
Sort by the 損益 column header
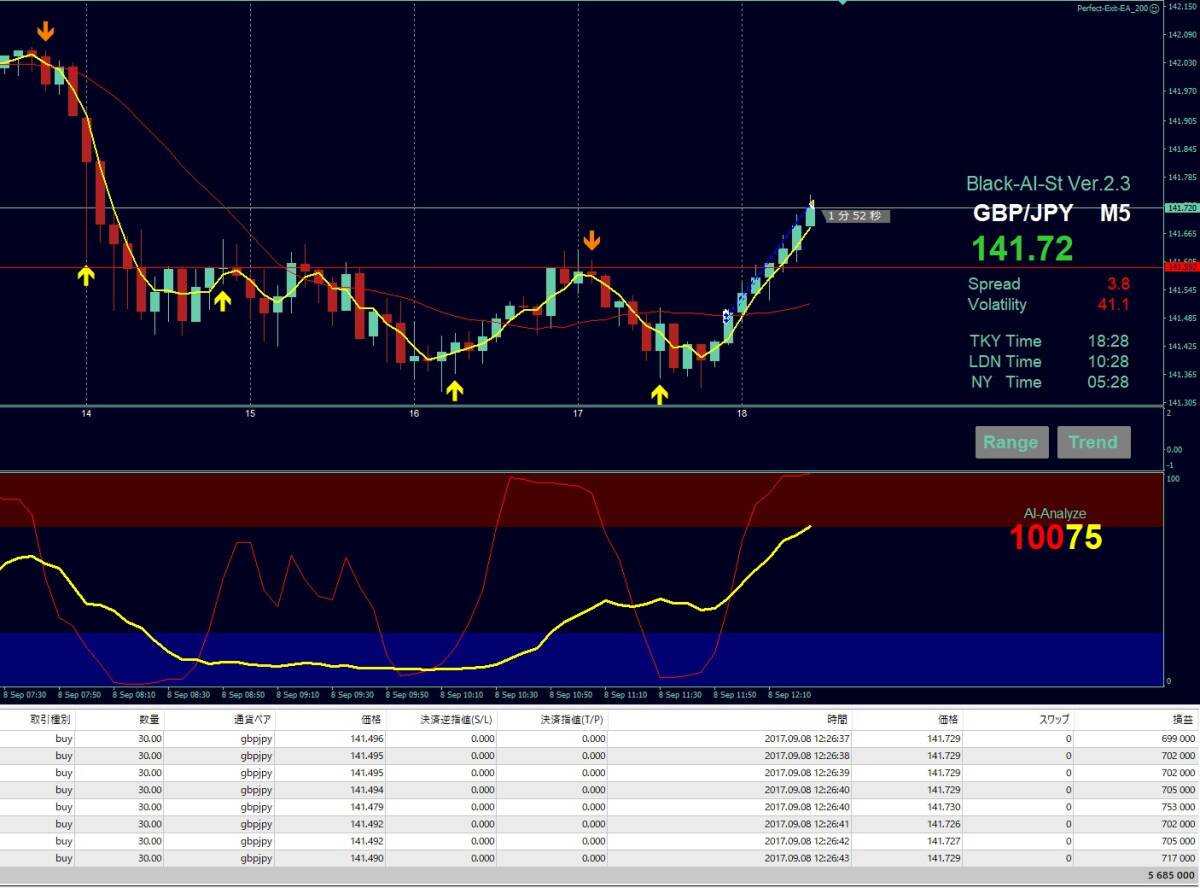pos(1183,719)
